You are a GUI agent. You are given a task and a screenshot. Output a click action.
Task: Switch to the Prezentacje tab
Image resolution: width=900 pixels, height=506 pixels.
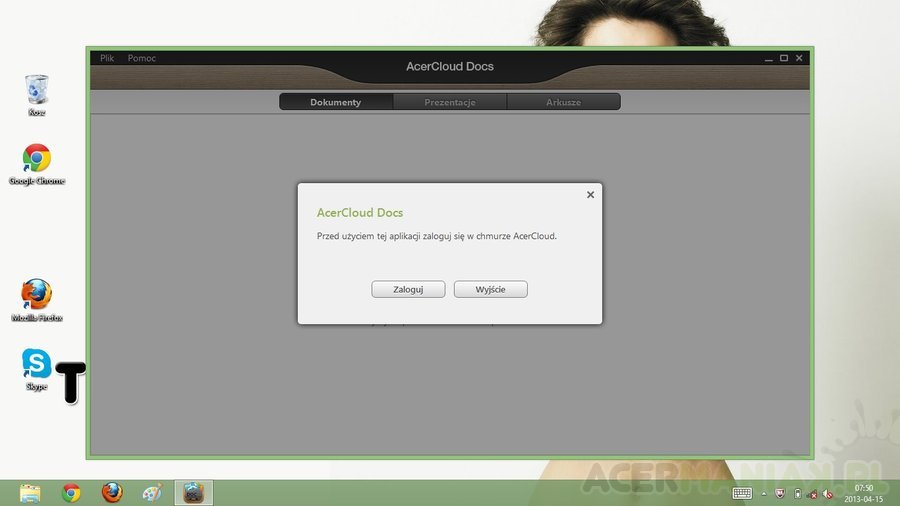(x=449, y=102)
